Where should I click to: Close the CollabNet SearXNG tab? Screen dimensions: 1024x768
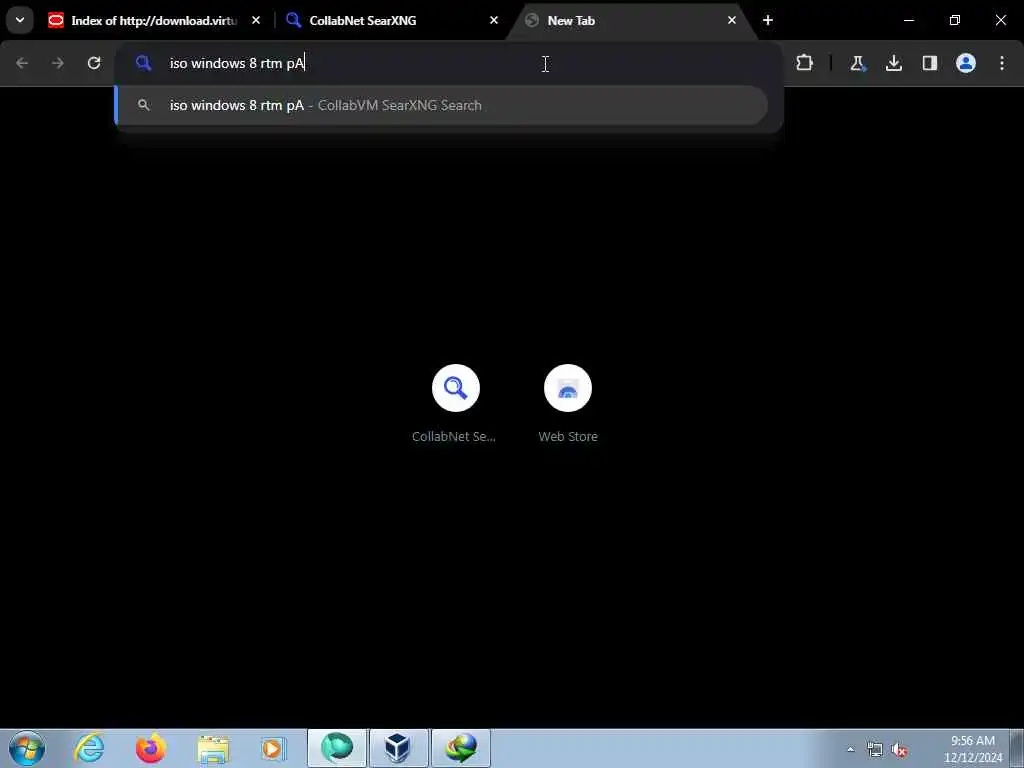click(x=494, y=20)
